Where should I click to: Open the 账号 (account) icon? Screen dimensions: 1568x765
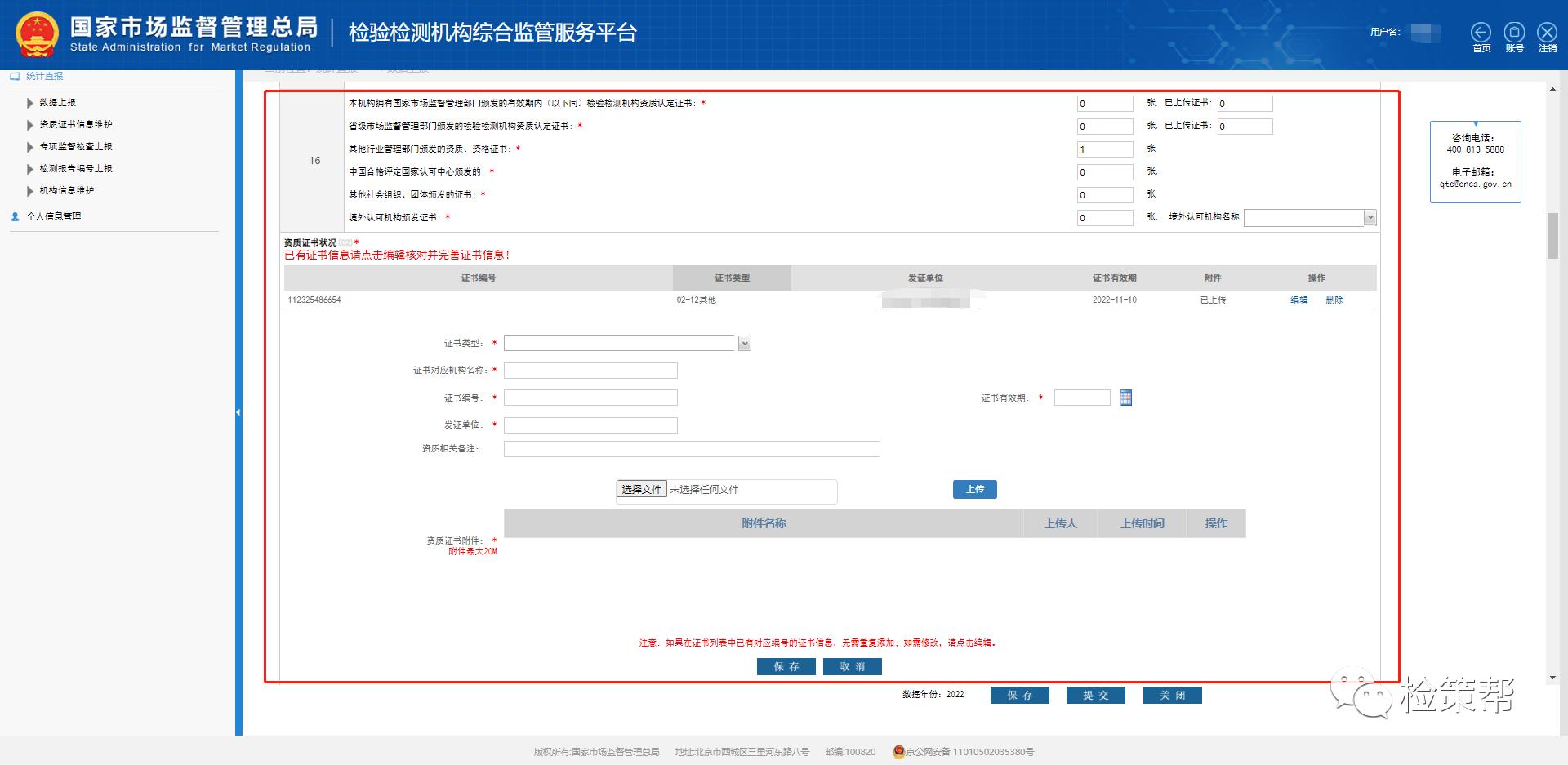point(1514,33)
